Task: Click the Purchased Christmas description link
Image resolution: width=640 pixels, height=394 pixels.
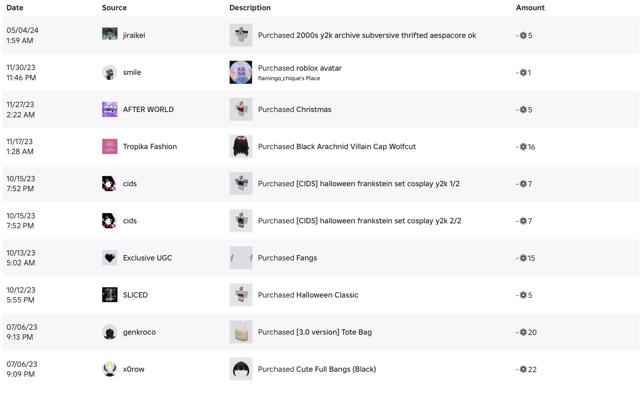Action: pyautogui.click(x=294, y=109)
